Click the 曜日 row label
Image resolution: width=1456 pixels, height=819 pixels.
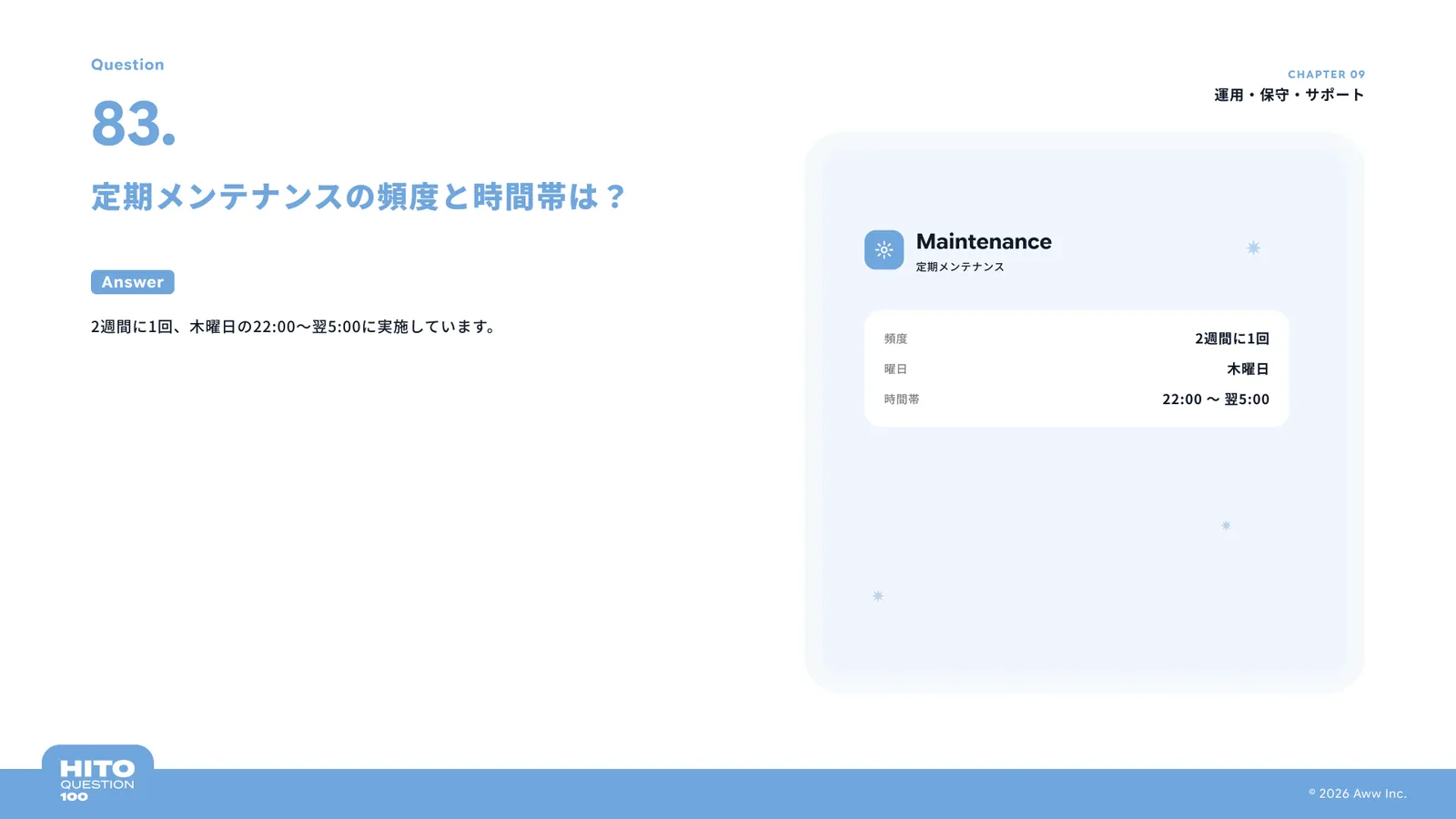895,369
